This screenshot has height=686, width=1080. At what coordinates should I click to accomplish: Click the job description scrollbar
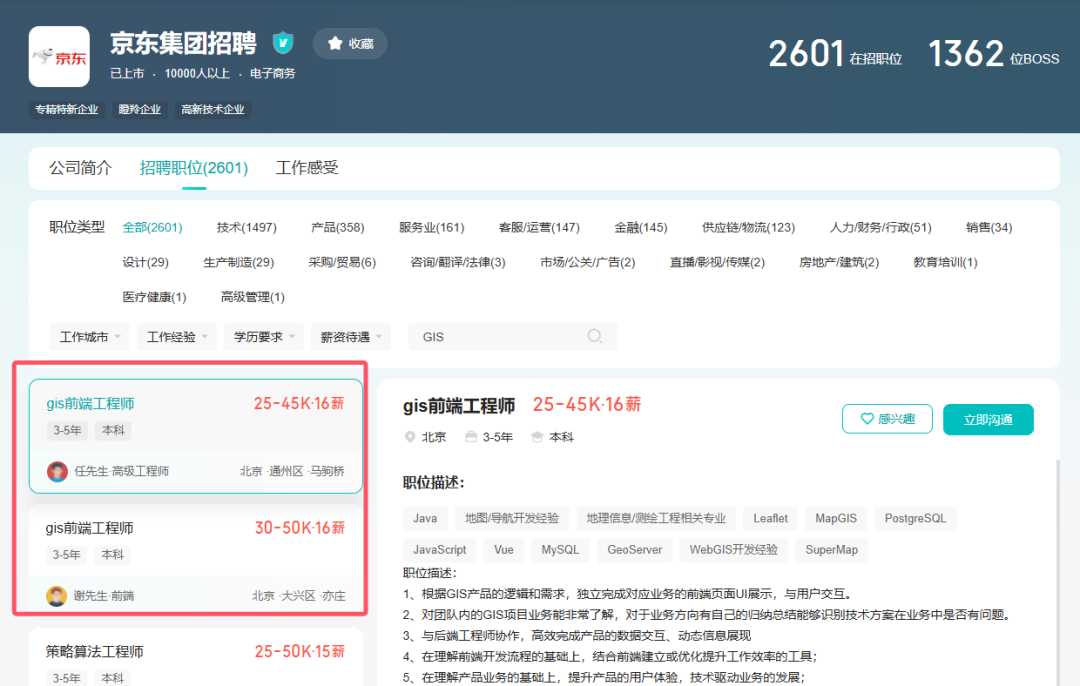tap(1057, 572)
